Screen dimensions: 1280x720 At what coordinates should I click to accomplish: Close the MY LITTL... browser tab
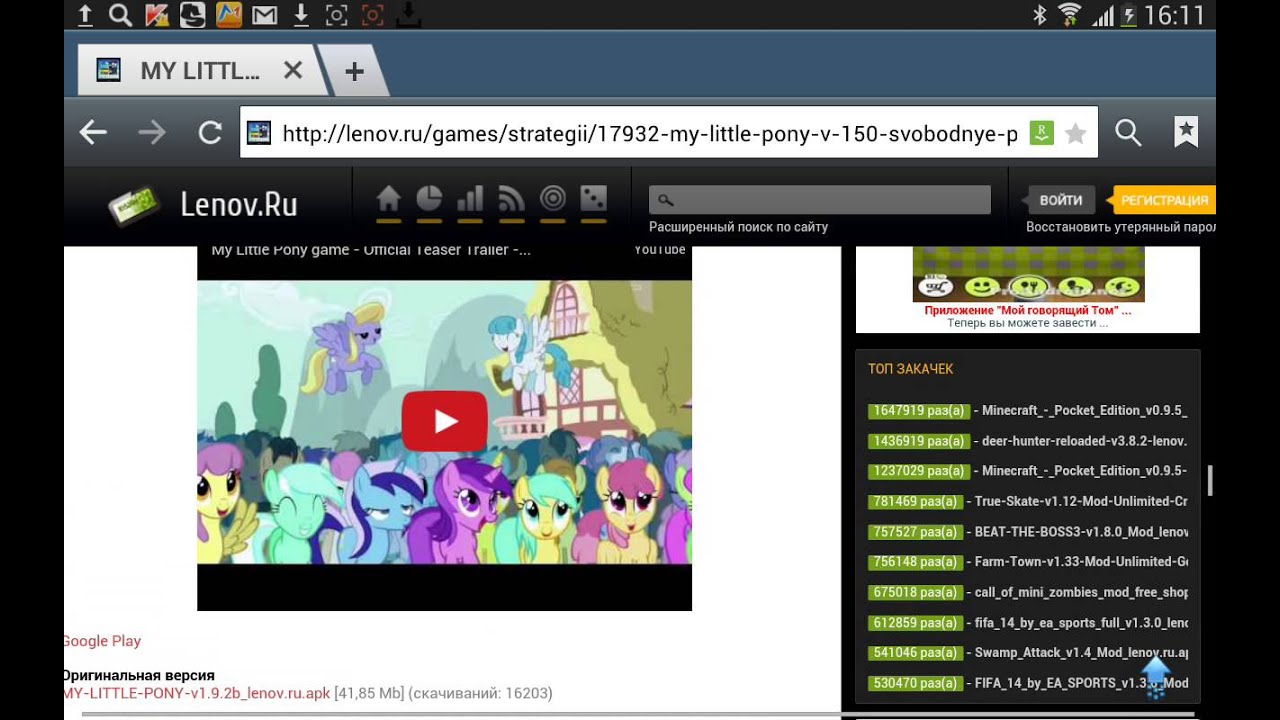(x=292, y=71)
